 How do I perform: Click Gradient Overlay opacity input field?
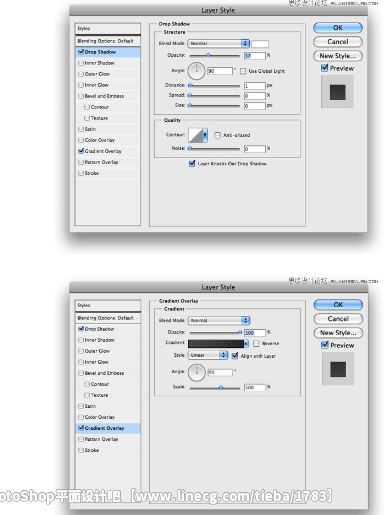coord(255,333)
